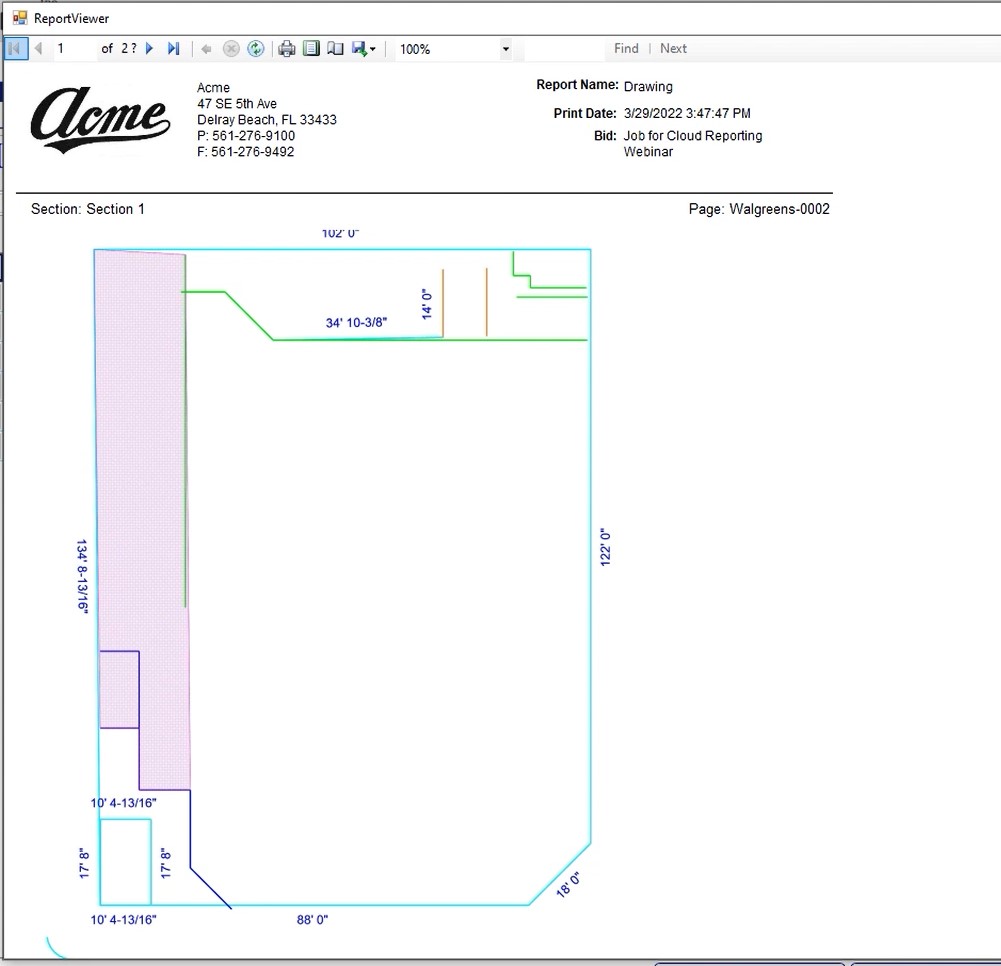Expand the 100% zoom dropdown

point(505,49)
